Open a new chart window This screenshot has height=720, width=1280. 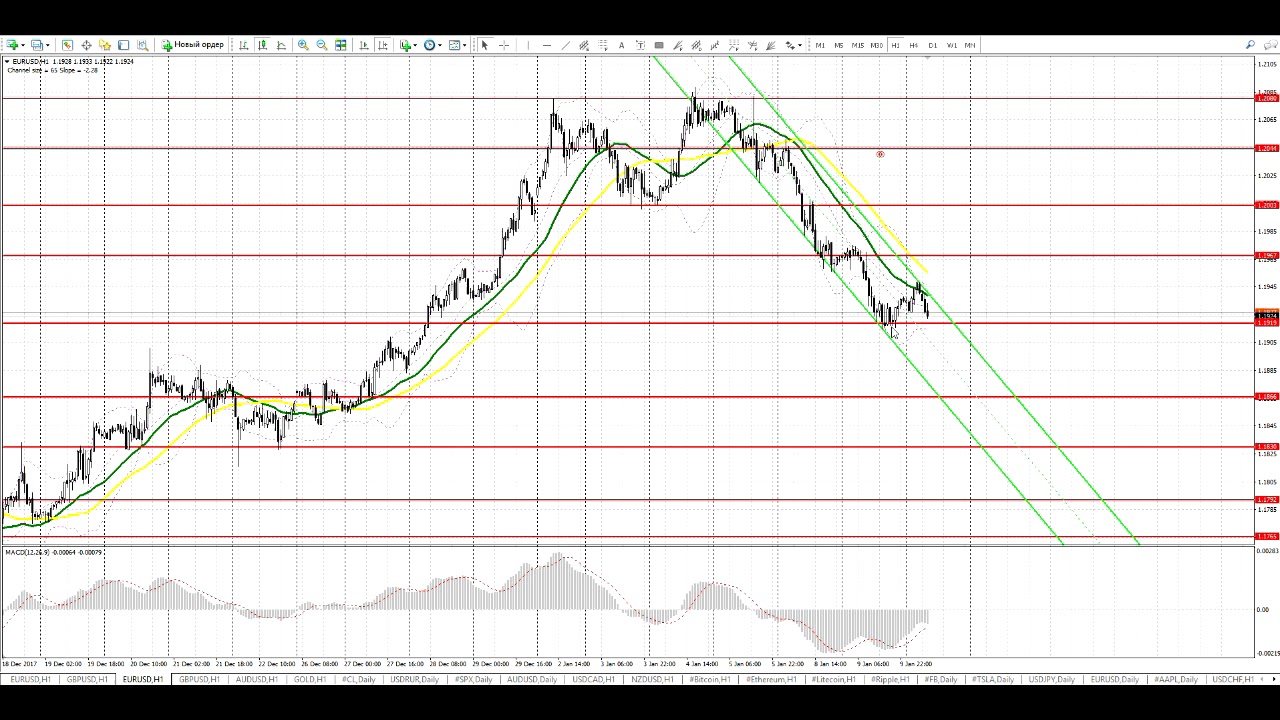[12, 45]
